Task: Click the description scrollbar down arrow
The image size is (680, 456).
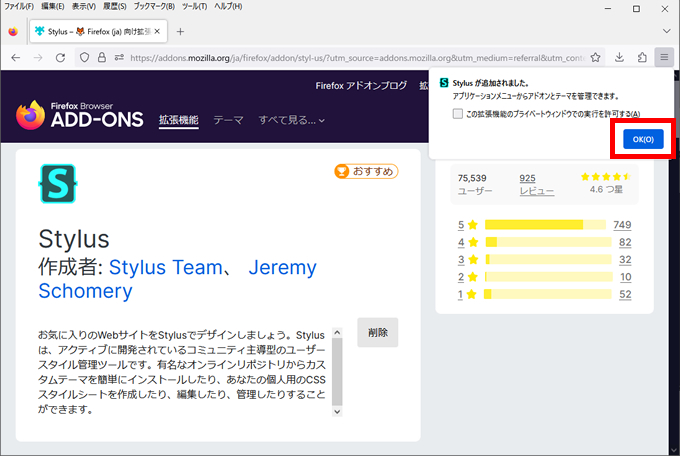Action: pos(337,411)
